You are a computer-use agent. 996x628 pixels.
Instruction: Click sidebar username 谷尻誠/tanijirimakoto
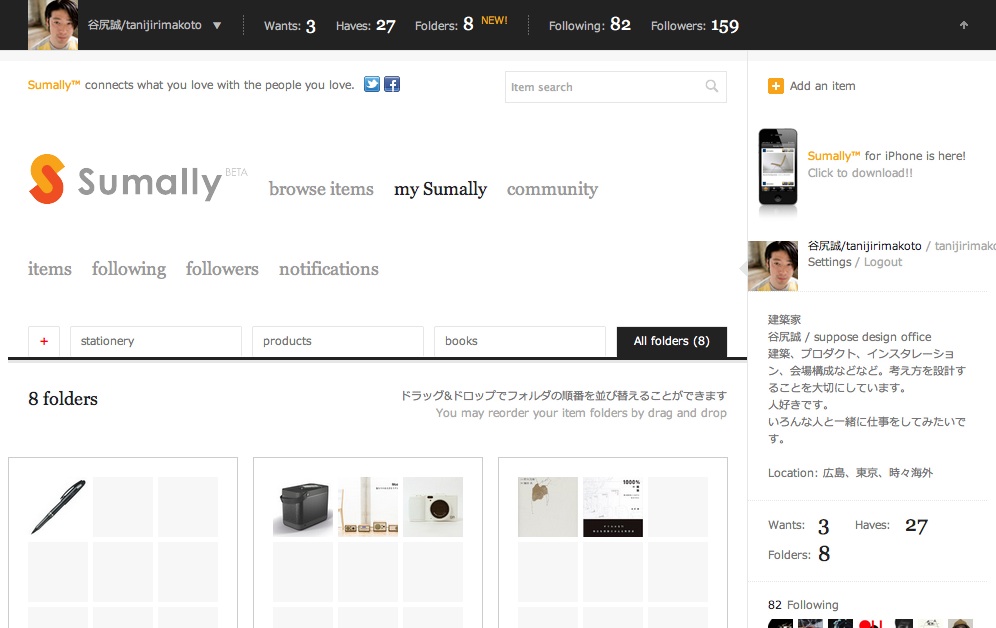pyautogui.click(x=864, y=246)
